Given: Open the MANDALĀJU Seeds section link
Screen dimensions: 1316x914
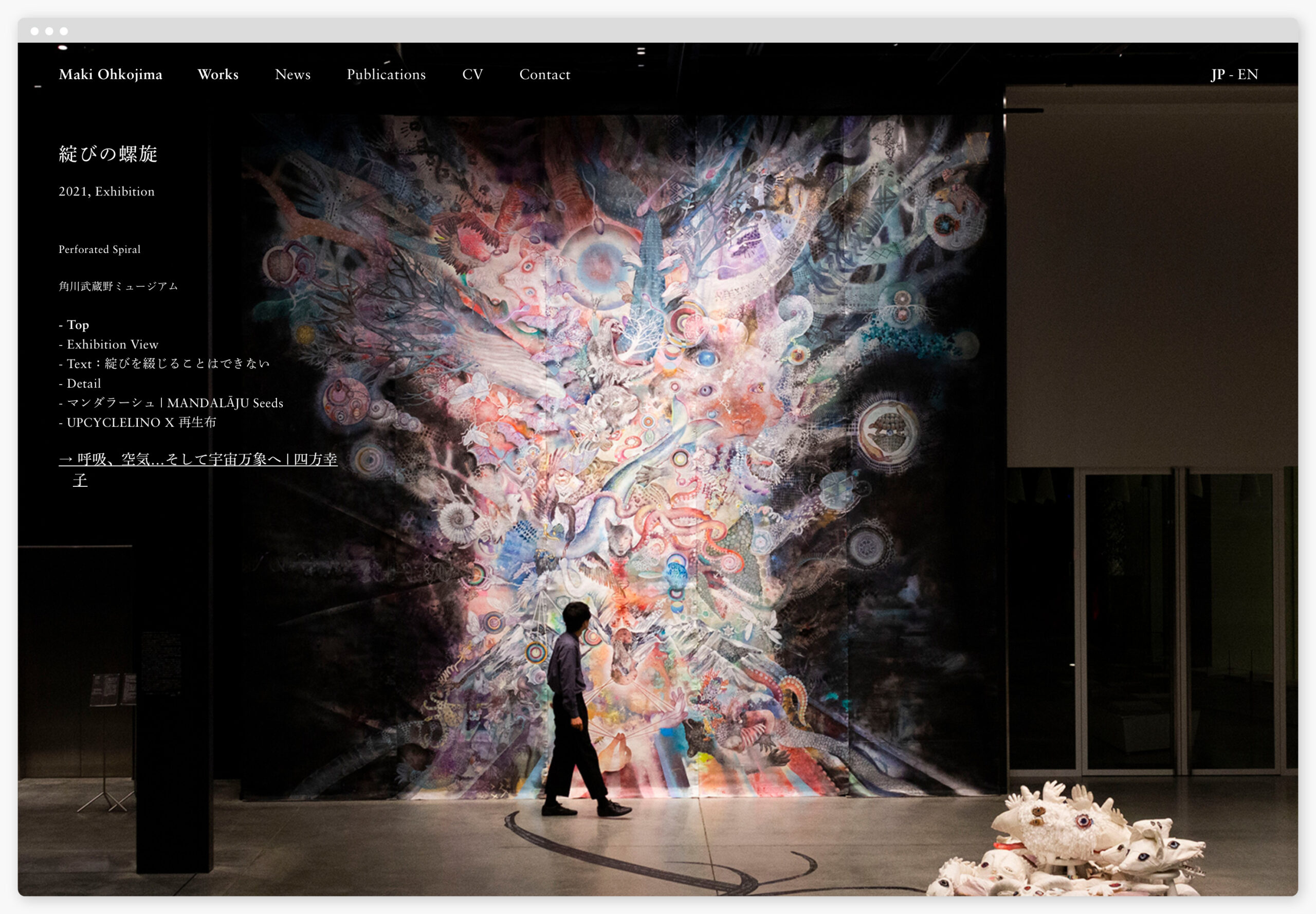Looking at the screenshot, I should [x=171, y=403].
